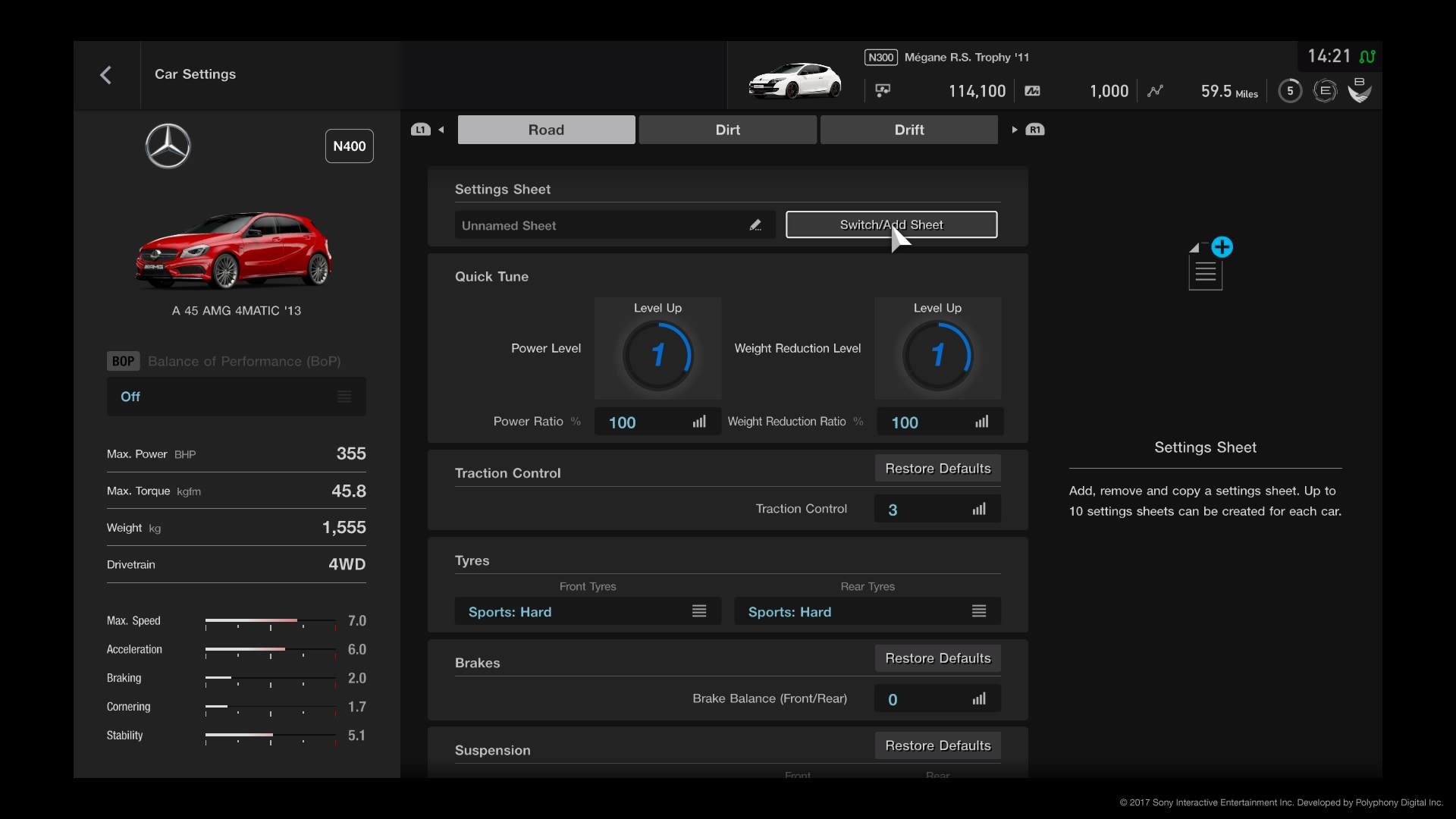Viewport: 1456px width, 819px height.
Task: Click Weight value 1,555
Action: 344,527
